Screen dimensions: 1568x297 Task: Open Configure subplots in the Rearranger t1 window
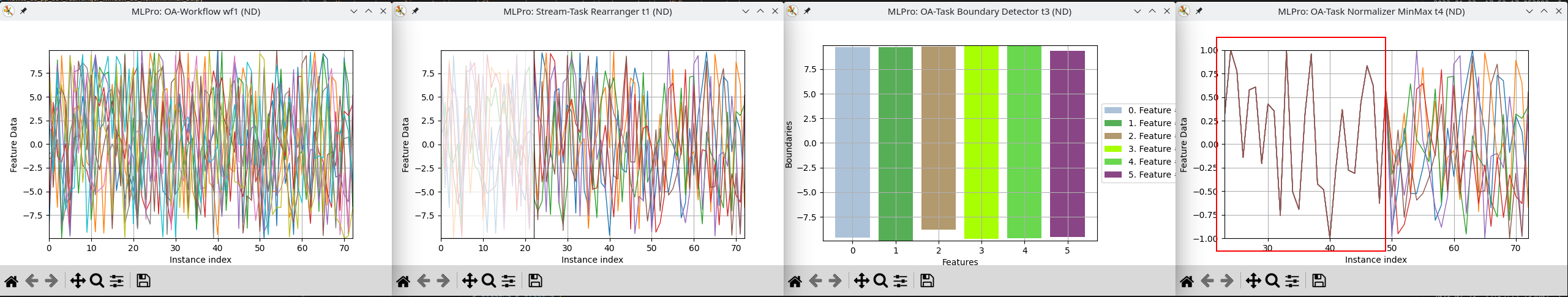click(508, 281)
